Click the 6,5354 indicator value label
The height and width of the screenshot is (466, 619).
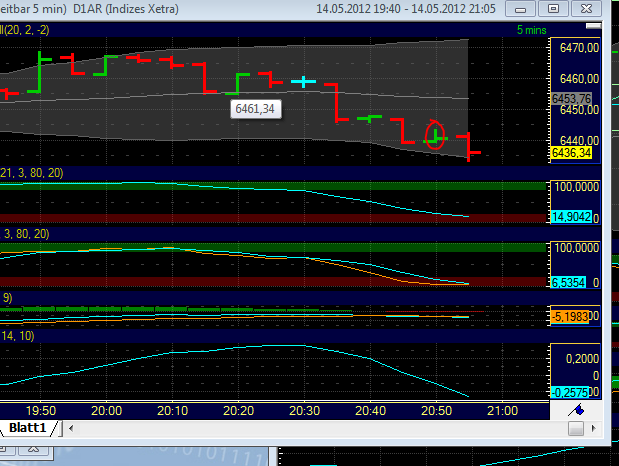coord(568,282)
